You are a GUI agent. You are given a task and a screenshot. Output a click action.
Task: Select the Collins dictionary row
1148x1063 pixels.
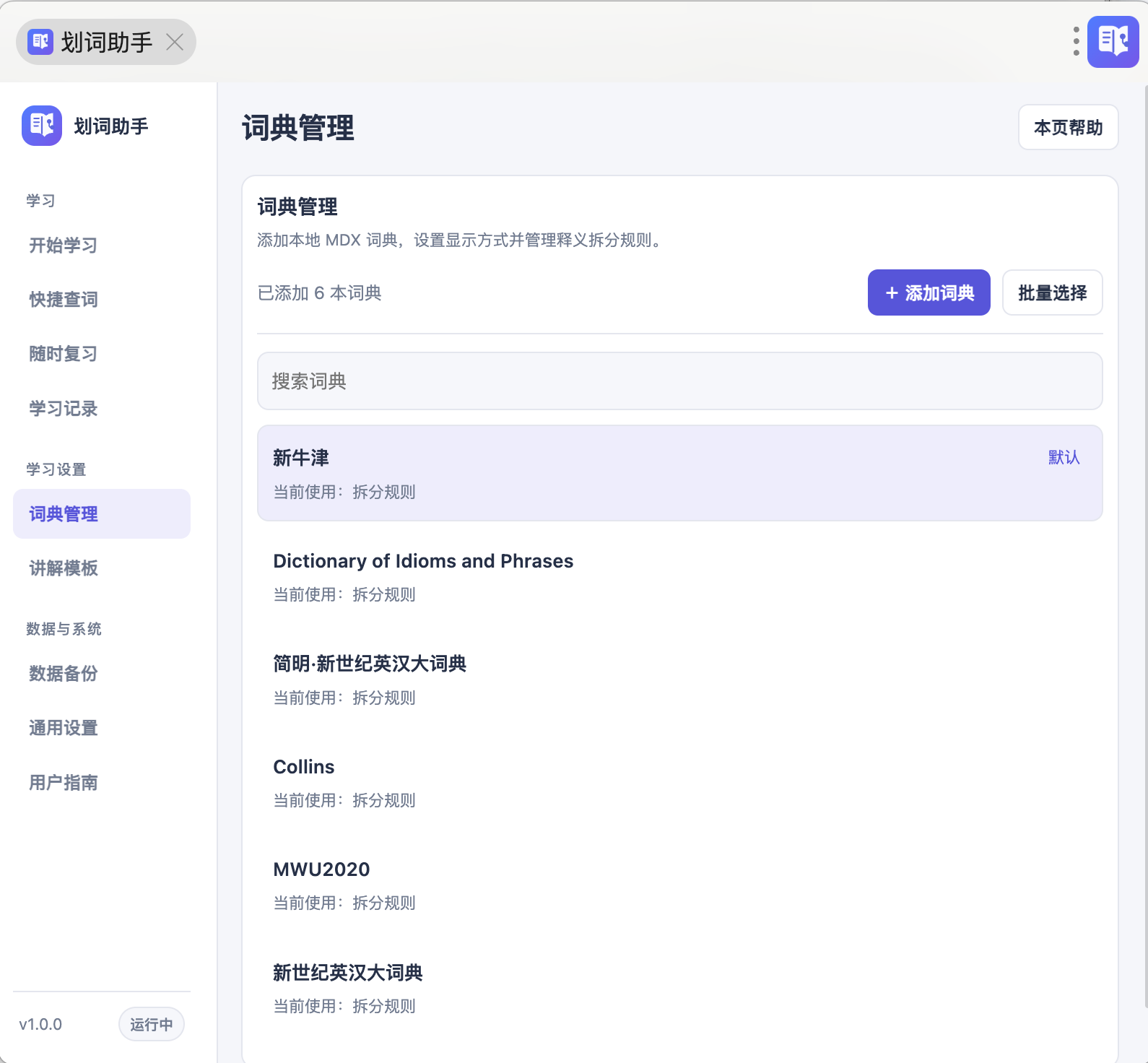coord(680,782)
